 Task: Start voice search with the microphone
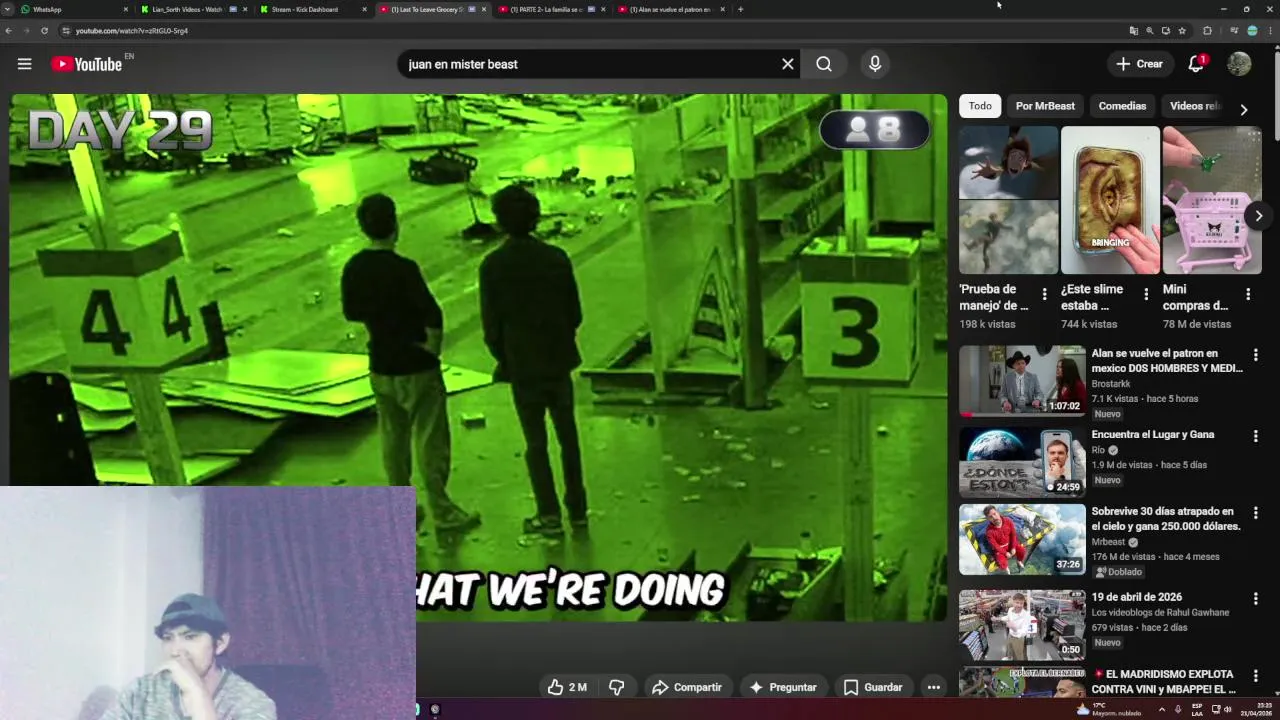(875, 64)
